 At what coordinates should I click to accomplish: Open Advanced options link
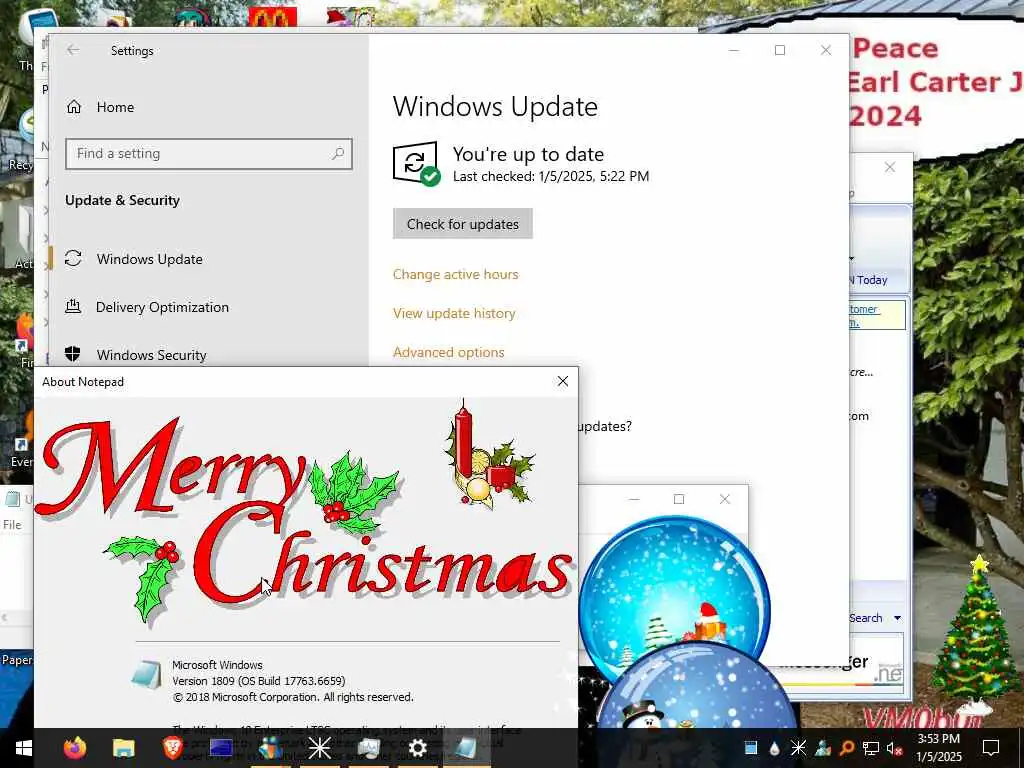(449, 352)
